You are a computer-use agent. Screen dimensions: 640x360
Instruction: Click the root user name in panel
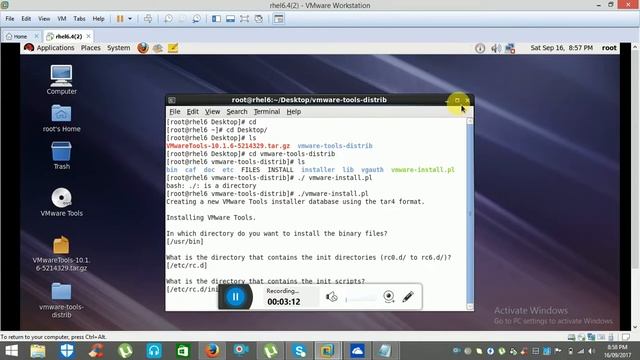tap(609, 48)
